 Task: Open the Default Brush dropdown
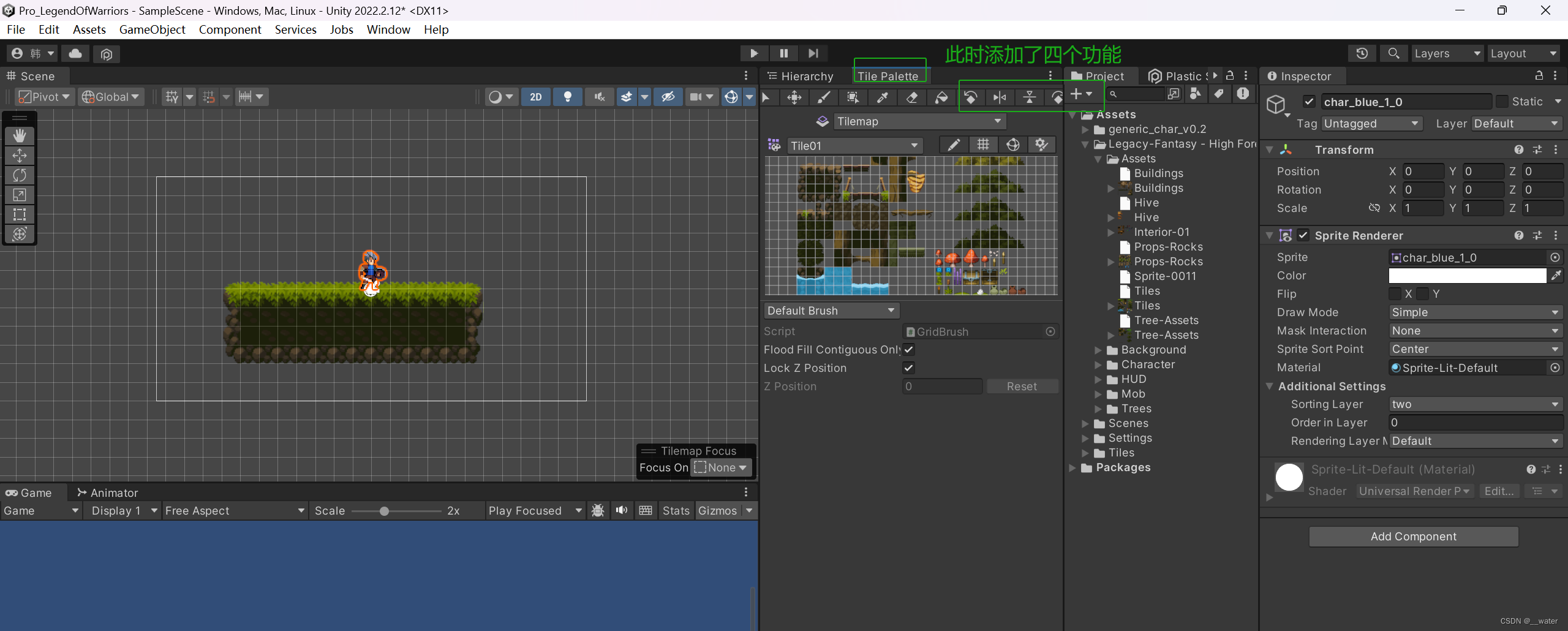pyautogui.click(x=831, y=311)
